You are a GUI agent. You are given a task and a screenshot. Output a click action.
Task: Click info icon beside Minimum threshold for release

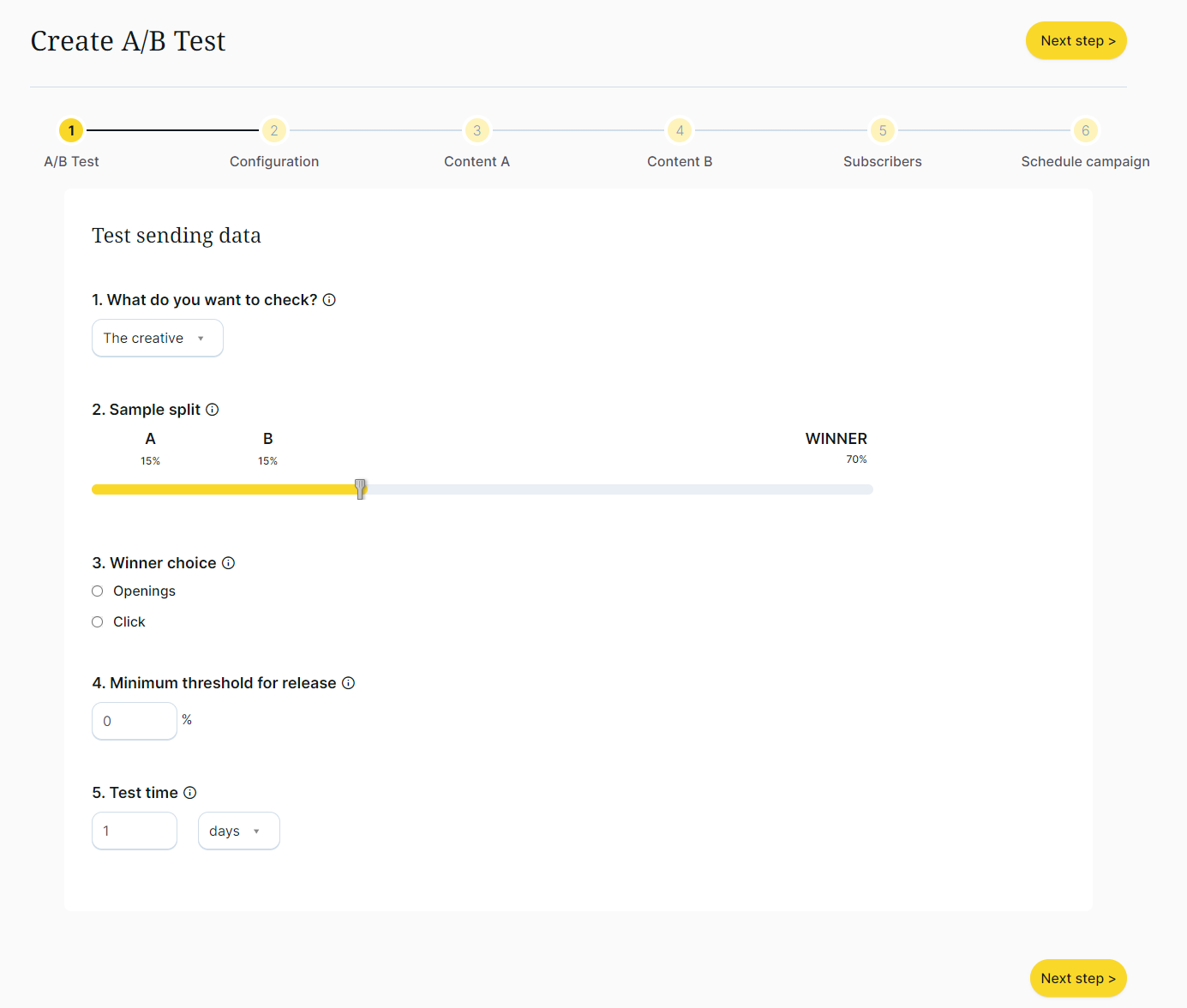[349, 683]
